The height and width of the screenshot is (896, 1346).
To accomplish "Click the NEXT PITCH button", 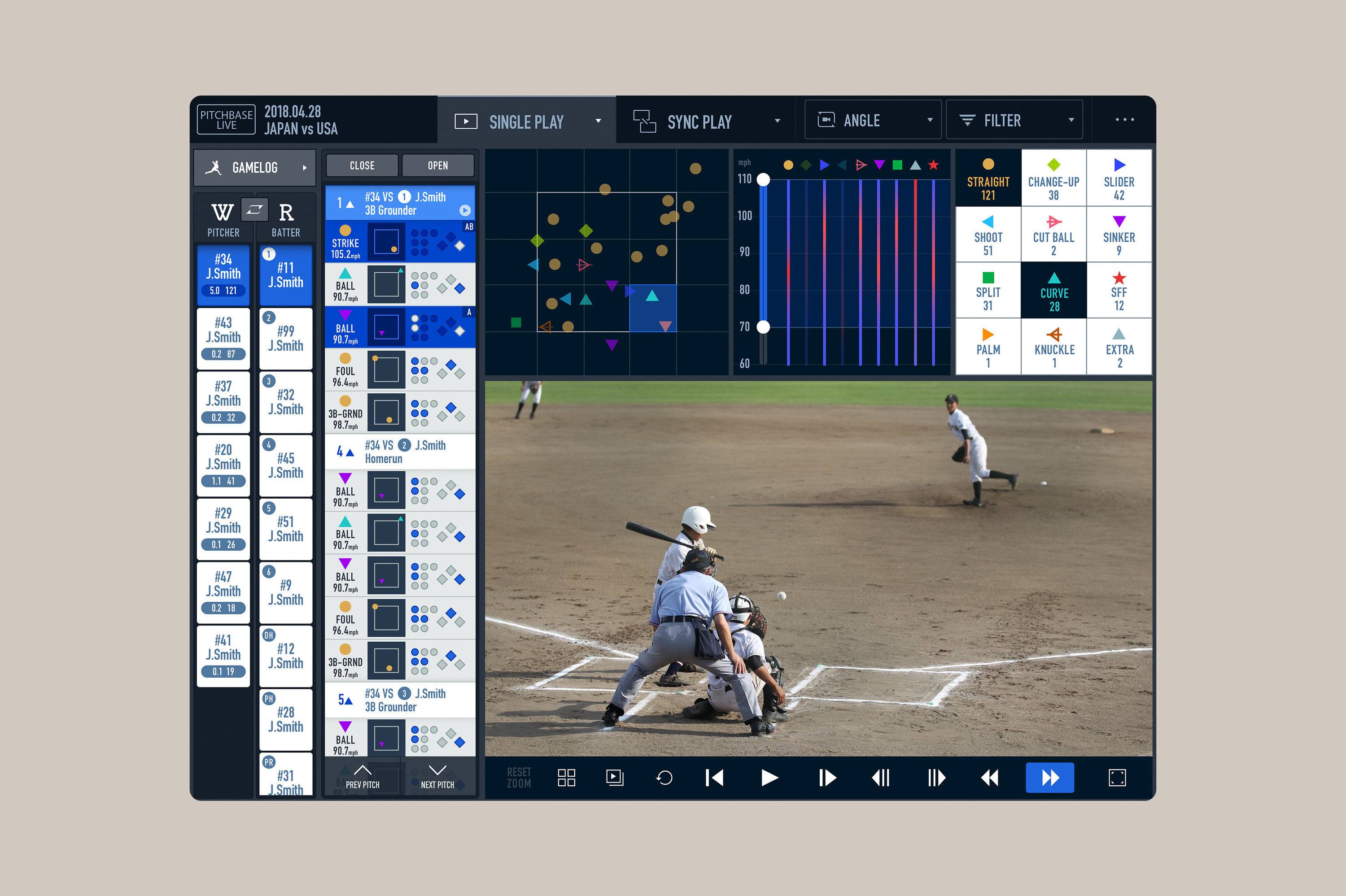I will click(437, 777).
